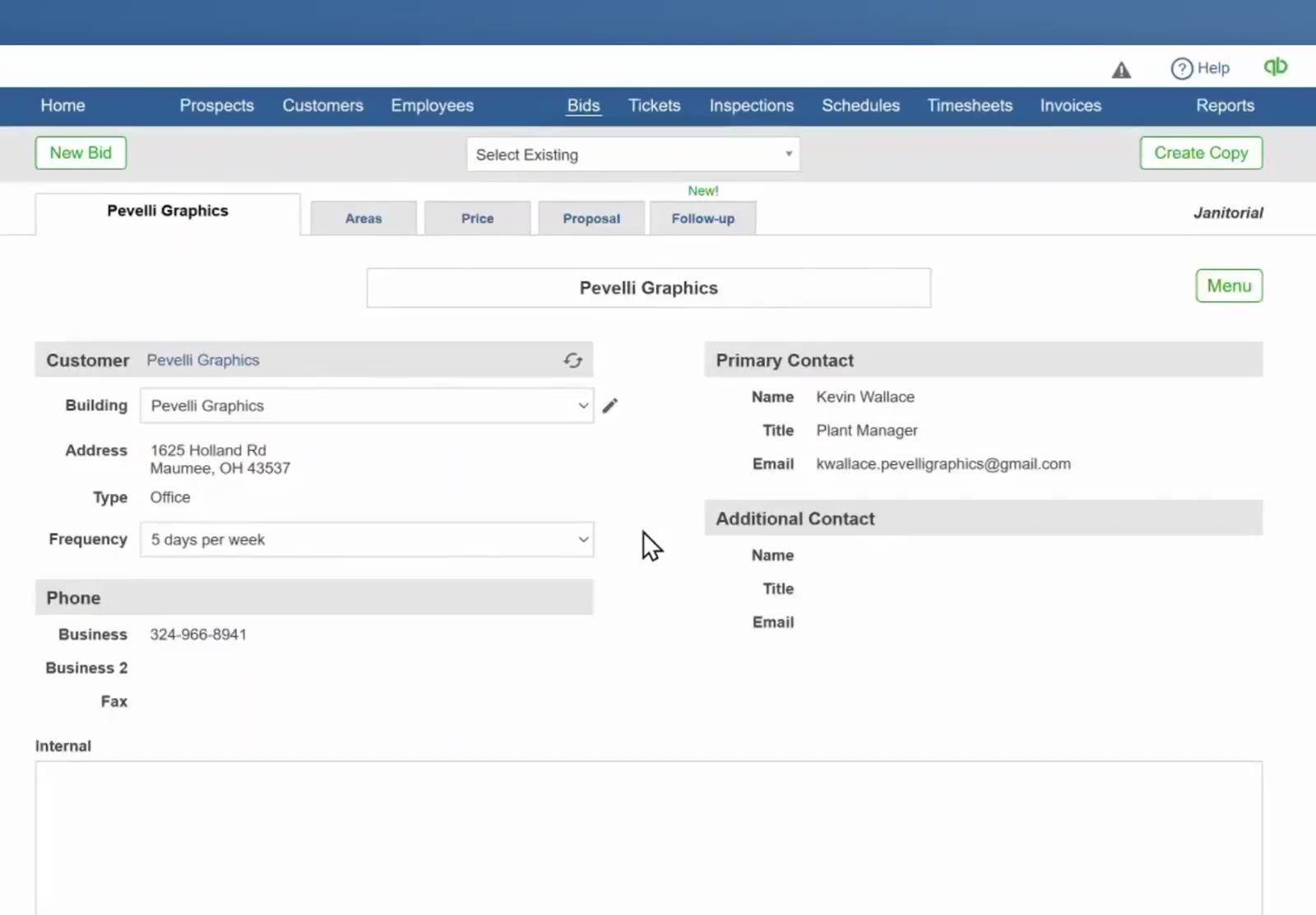Navigate to Timesheets

coord(971,105)
